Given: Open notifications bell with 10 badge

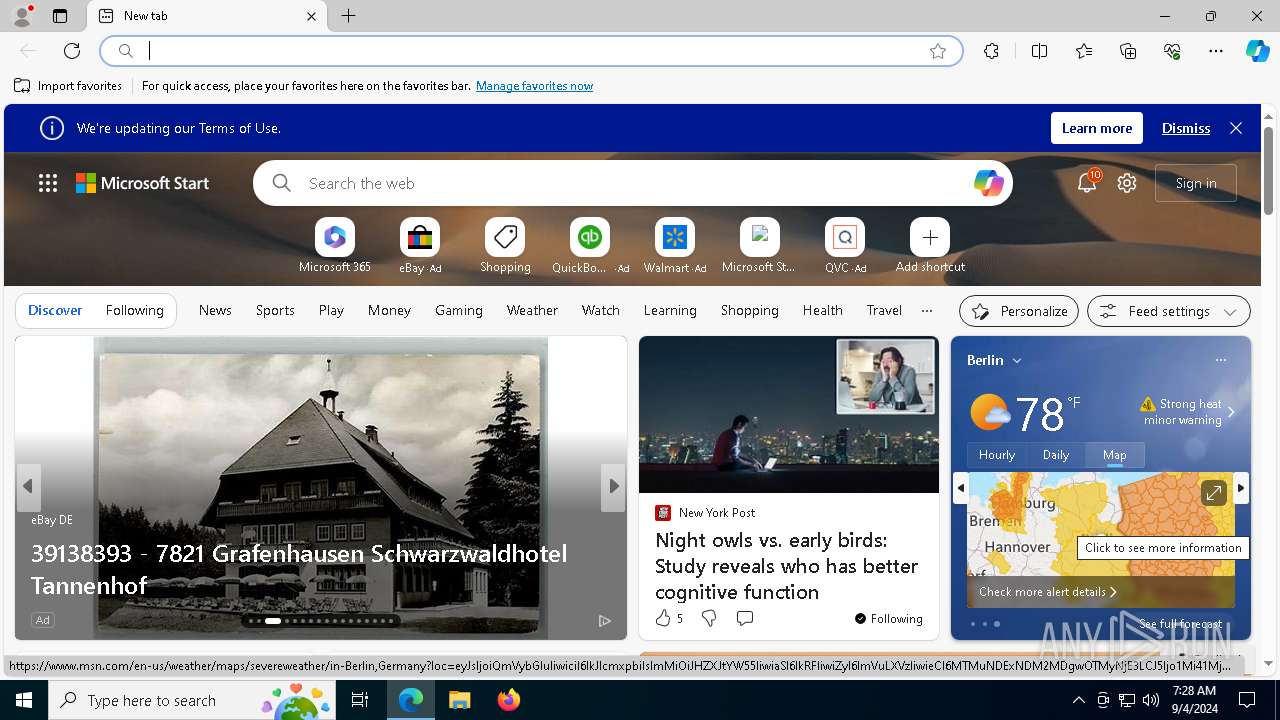Looking at the screenshot, I should 1087,183.
